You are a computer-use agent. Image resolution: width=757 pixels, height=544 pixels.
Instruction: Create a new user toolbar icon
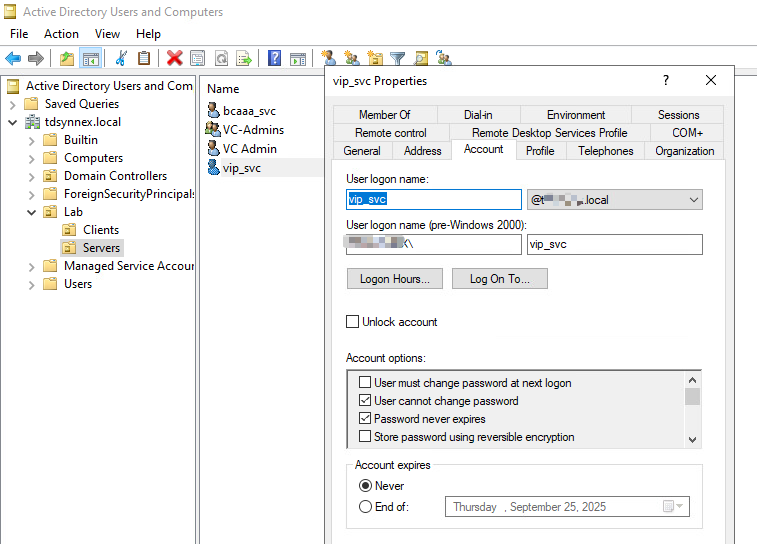pos(328,58)
